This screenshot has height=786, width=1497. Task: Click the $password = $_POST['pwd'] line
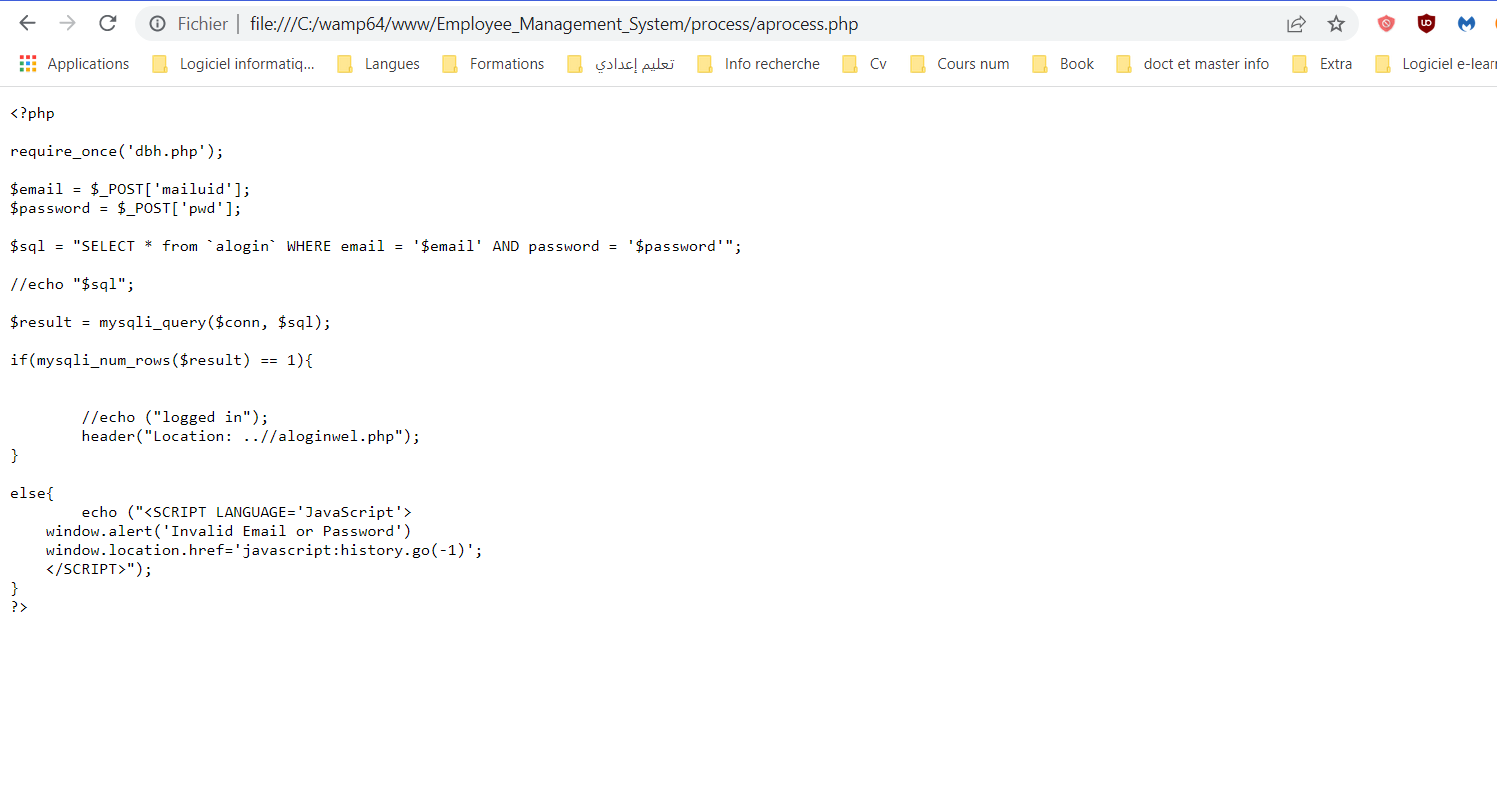(126, 208)
